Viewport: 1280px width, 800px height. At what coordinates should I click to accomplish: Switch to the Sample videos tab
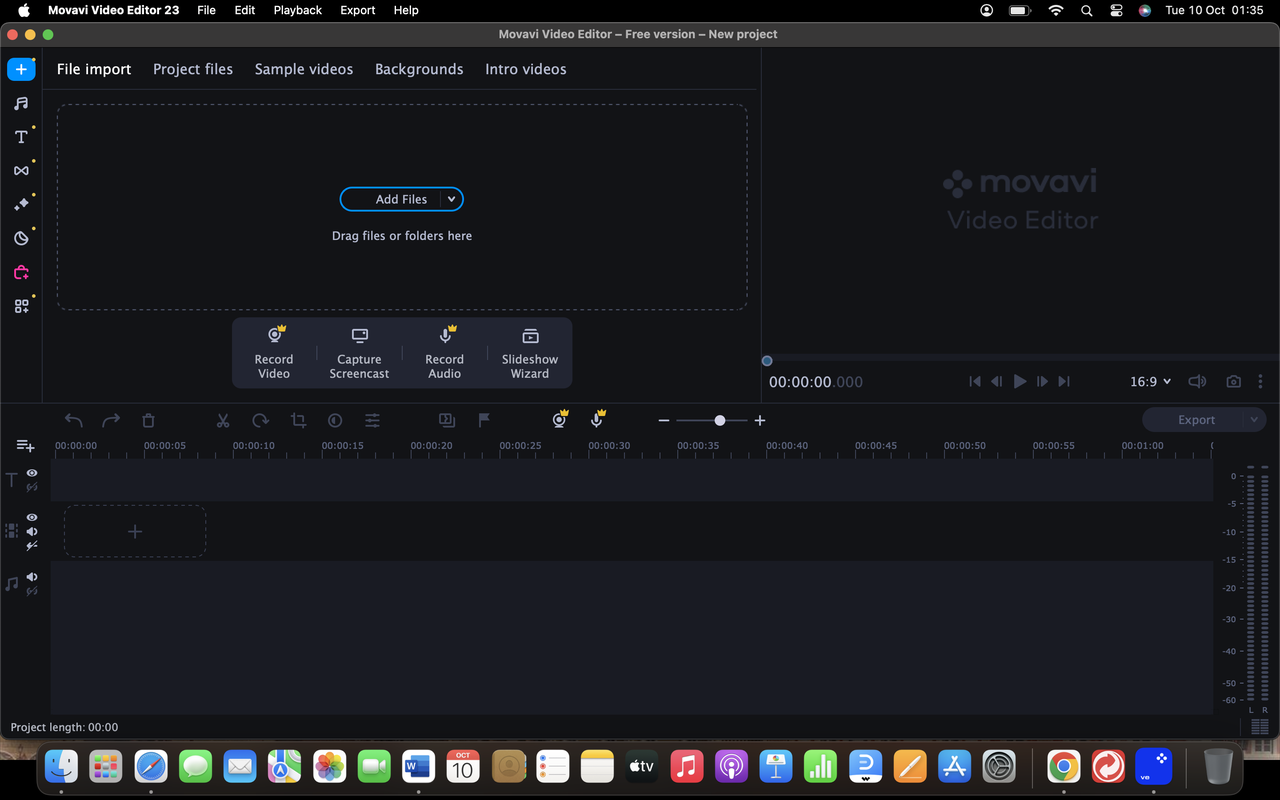click(x=304, y=69)
